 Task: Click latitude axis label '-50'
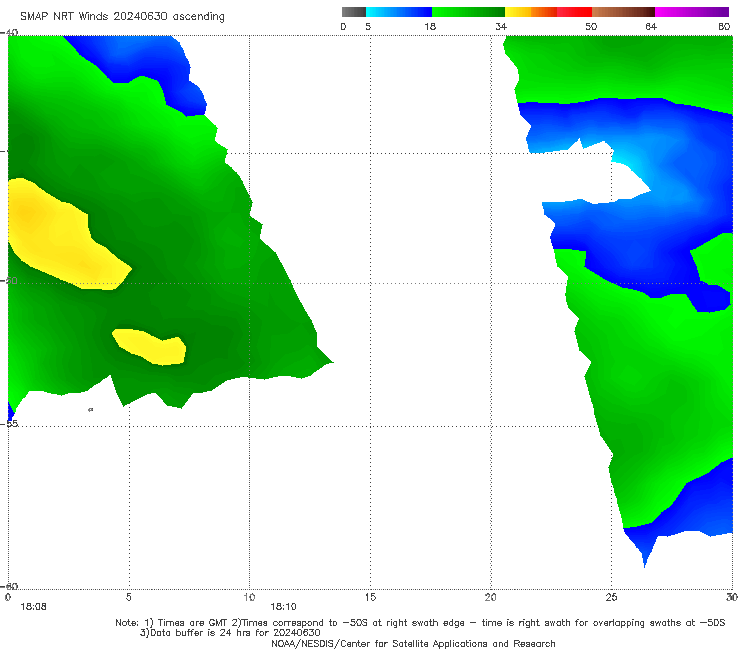(9, 280)
